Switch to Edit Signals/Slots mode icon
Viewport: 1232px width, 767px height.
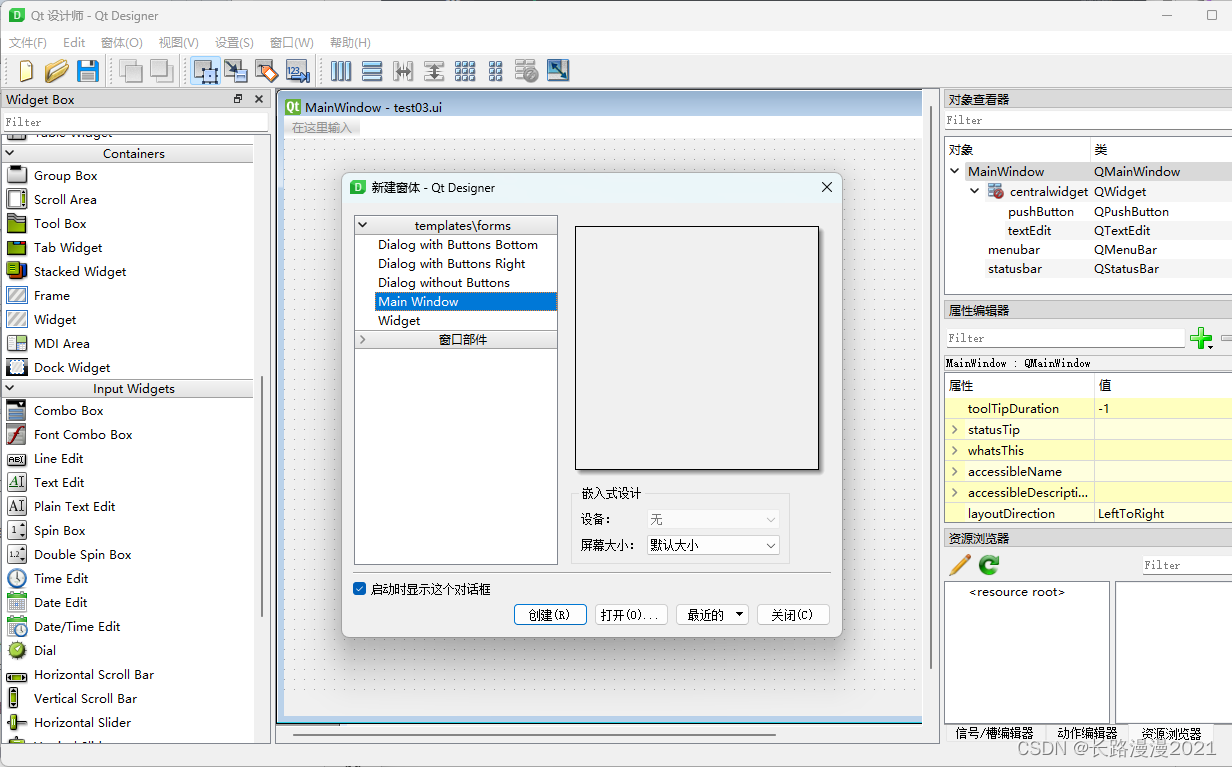[x=236, y=71]
